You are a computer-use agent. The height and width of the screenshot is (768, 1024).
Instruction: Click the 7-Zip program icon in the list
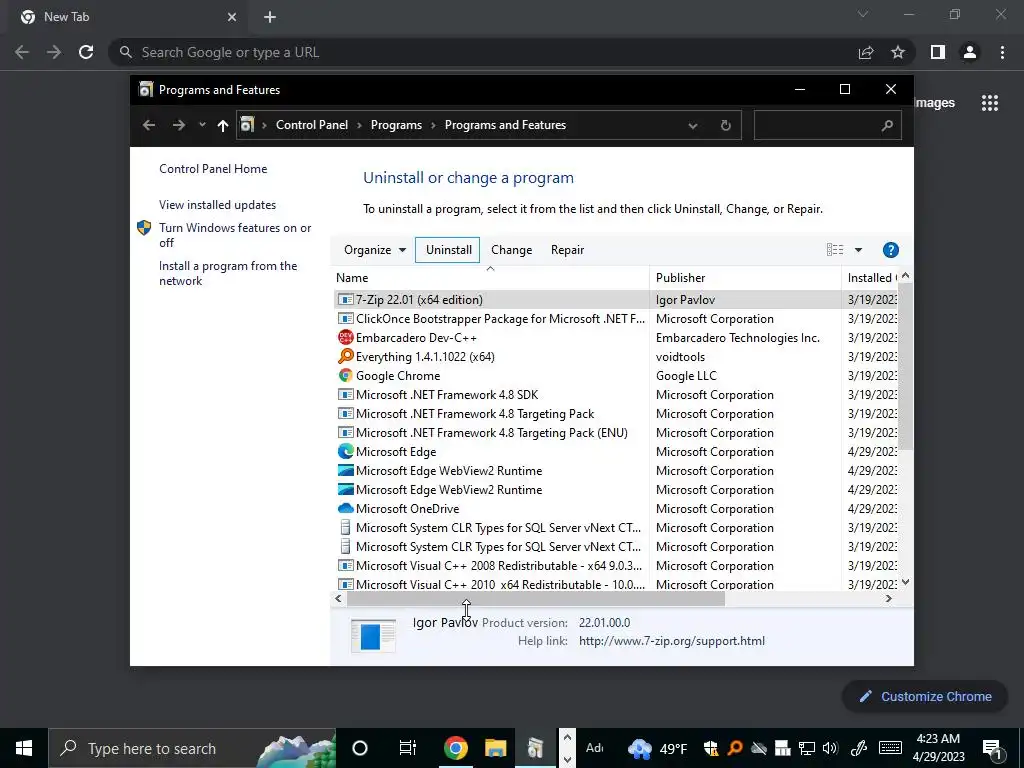tap(345, 300)
